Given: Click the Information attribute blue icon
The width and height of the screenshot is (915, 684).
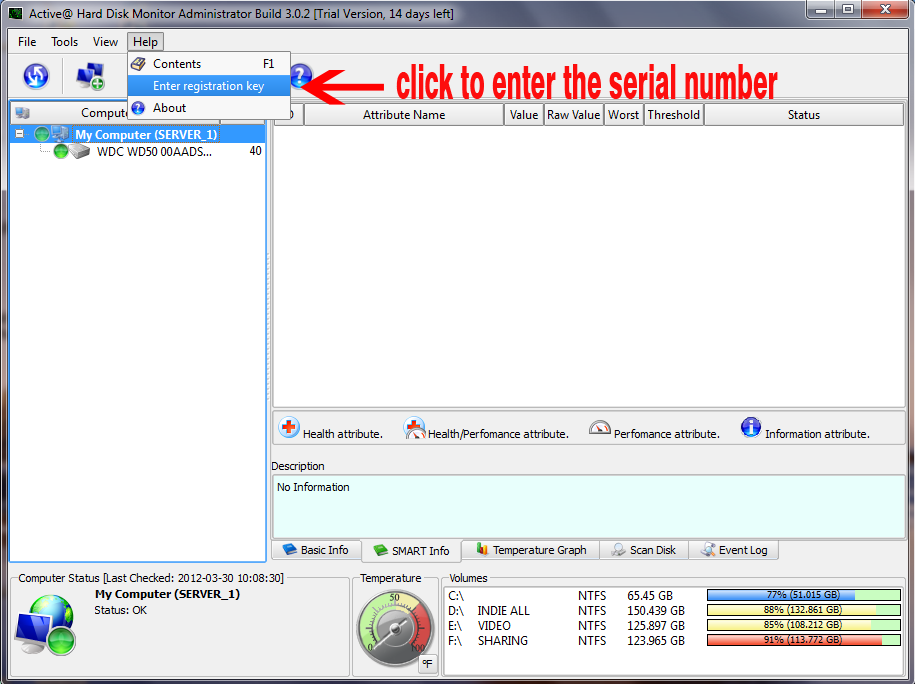Looking at the screenshot, I should pyautogui.click(x=751, y=427).
